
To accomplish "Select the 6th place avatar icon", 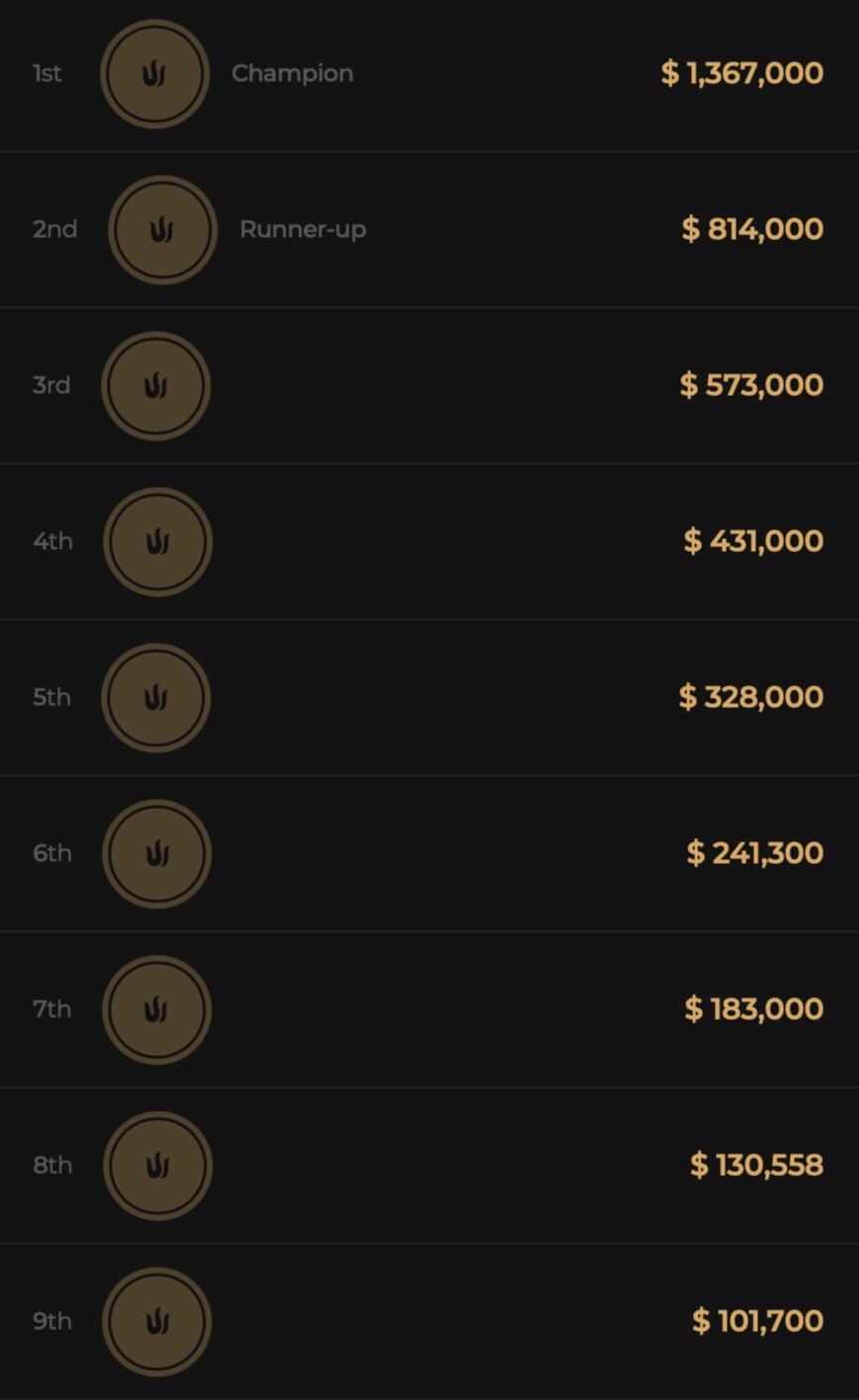I will (x=157, y=854).
